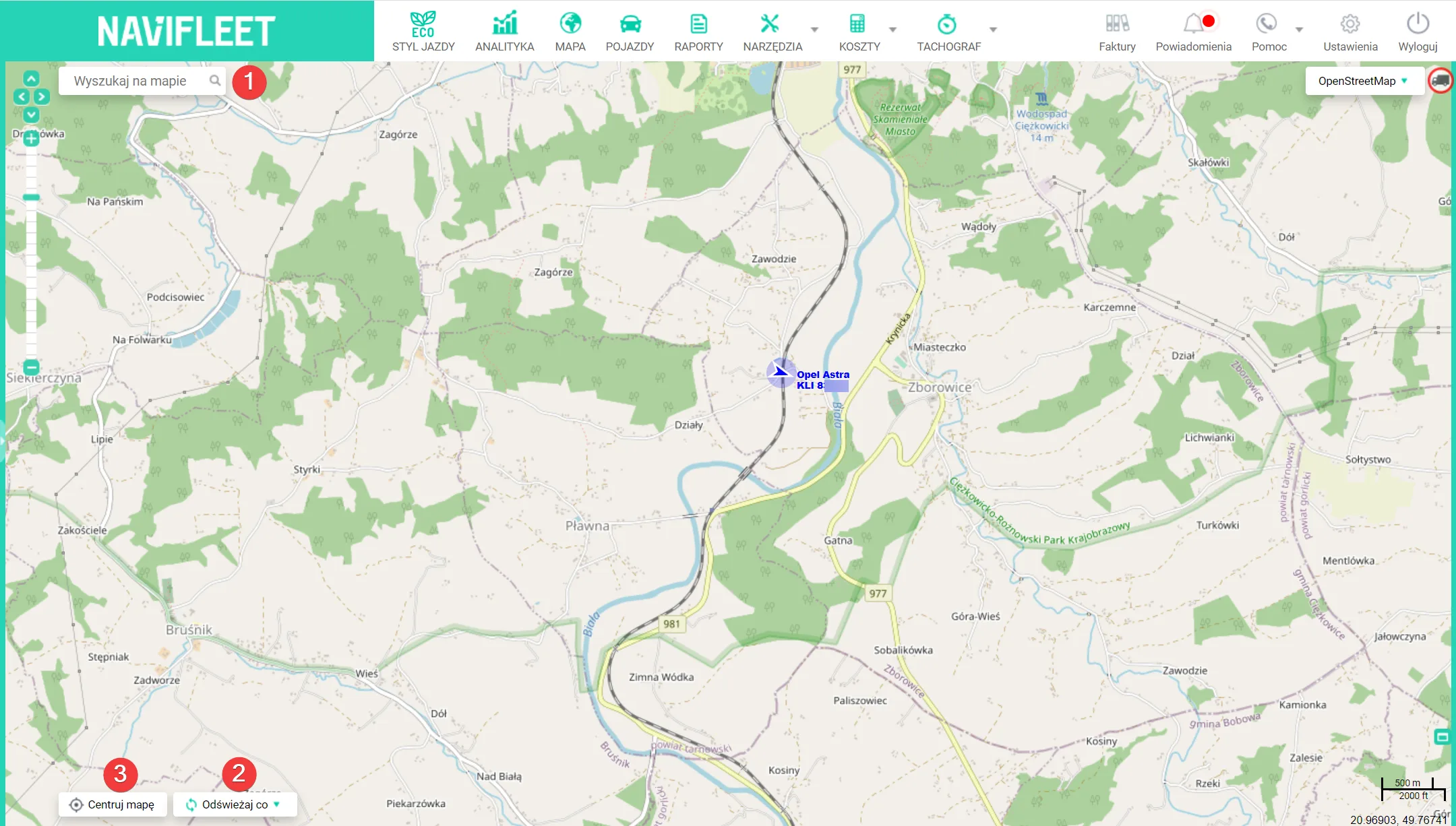Click the zoom slider handle
The height and width of the screenshot is (826, 1456).
point(31,197)
